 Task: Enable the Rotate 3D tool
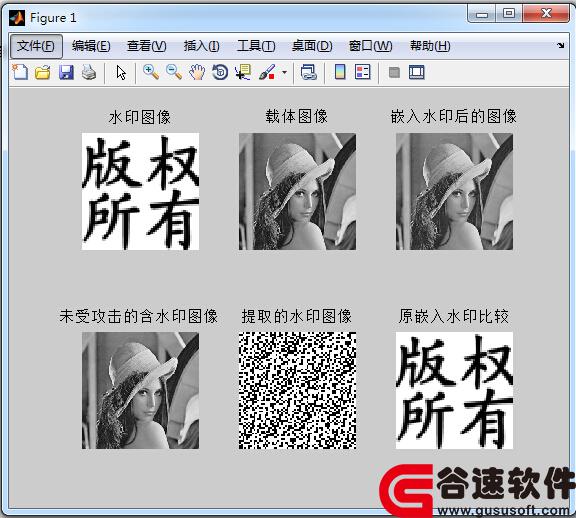(220, 72)
